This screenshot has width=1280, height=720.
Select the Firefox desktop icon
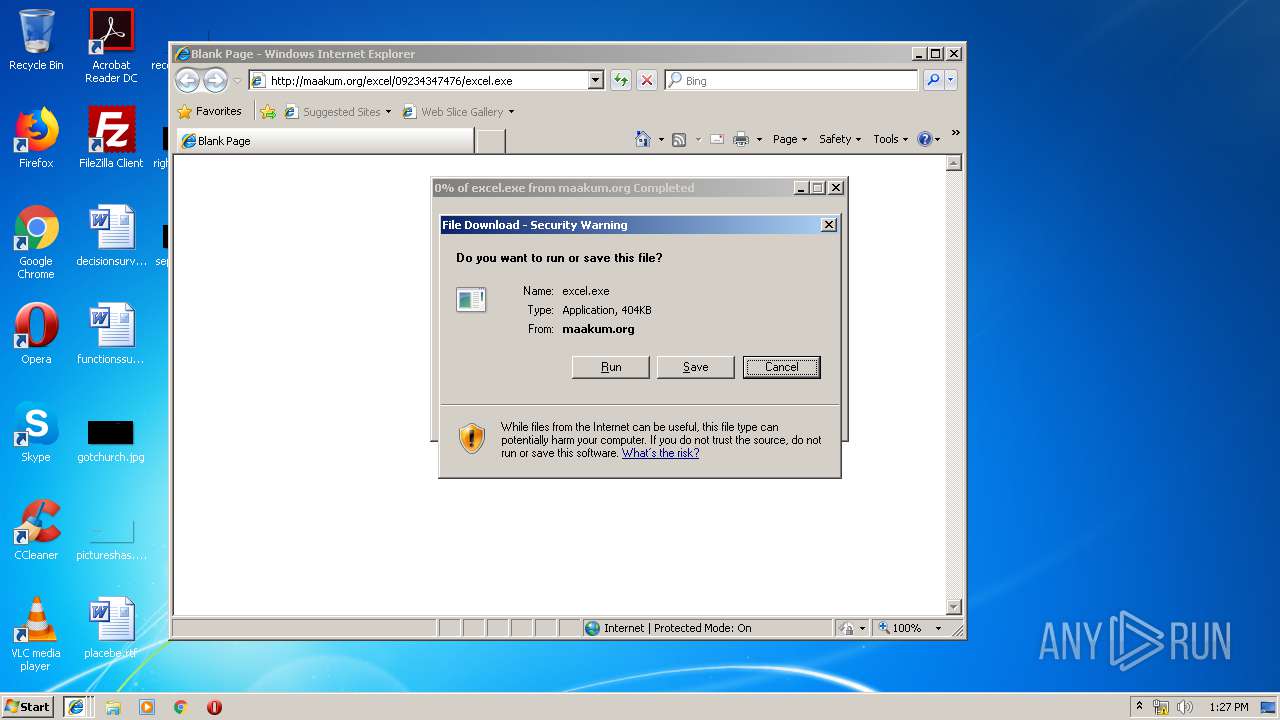(36, 138)
